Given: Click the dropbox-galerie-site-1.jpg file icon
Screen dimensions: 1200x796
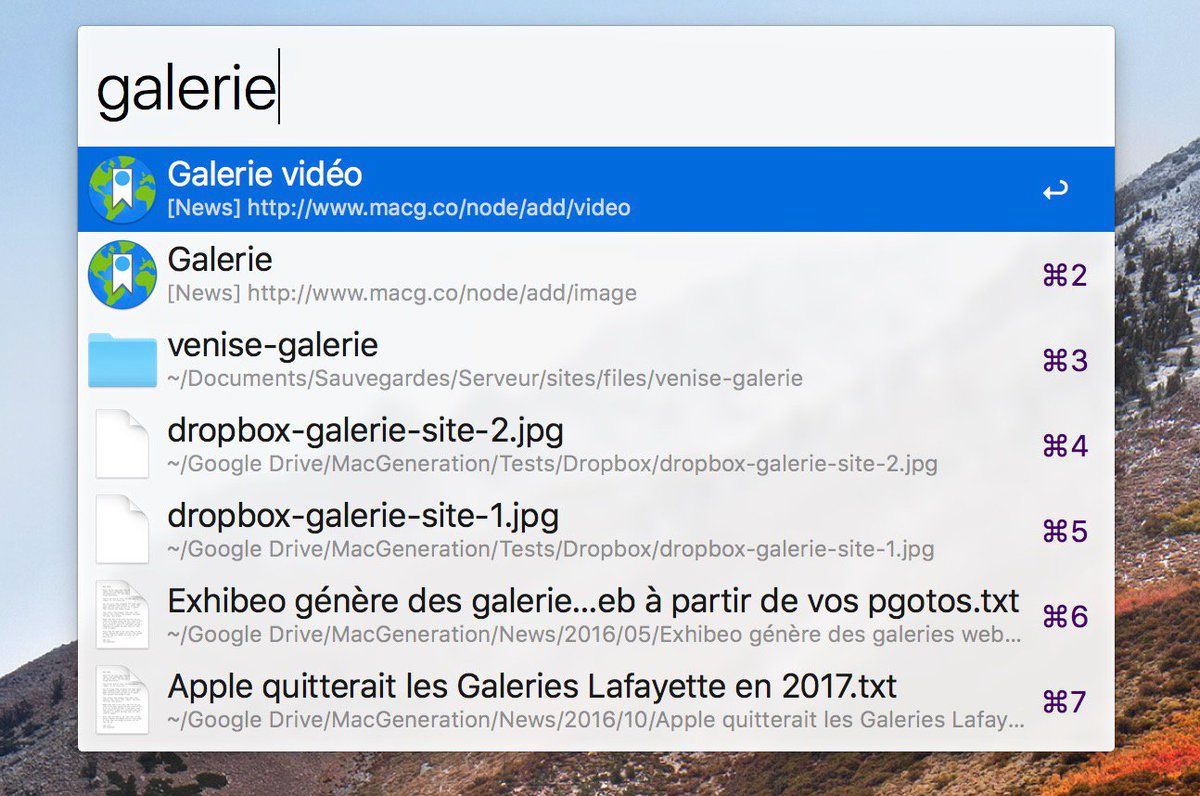Looking at the screenshot, I should point(122,530).
